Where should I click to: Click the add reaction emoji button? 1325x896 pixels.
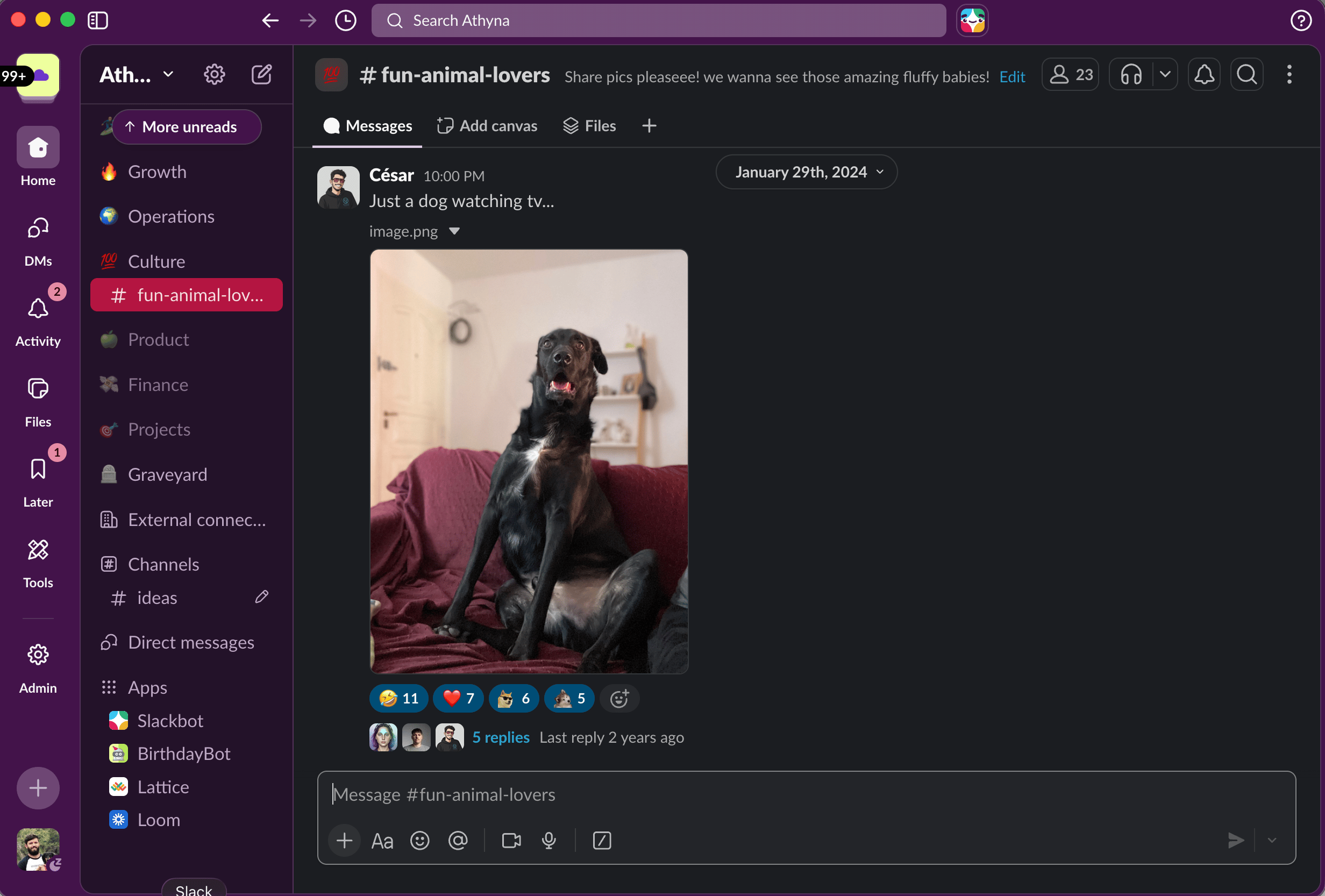(x=619, y=698)
